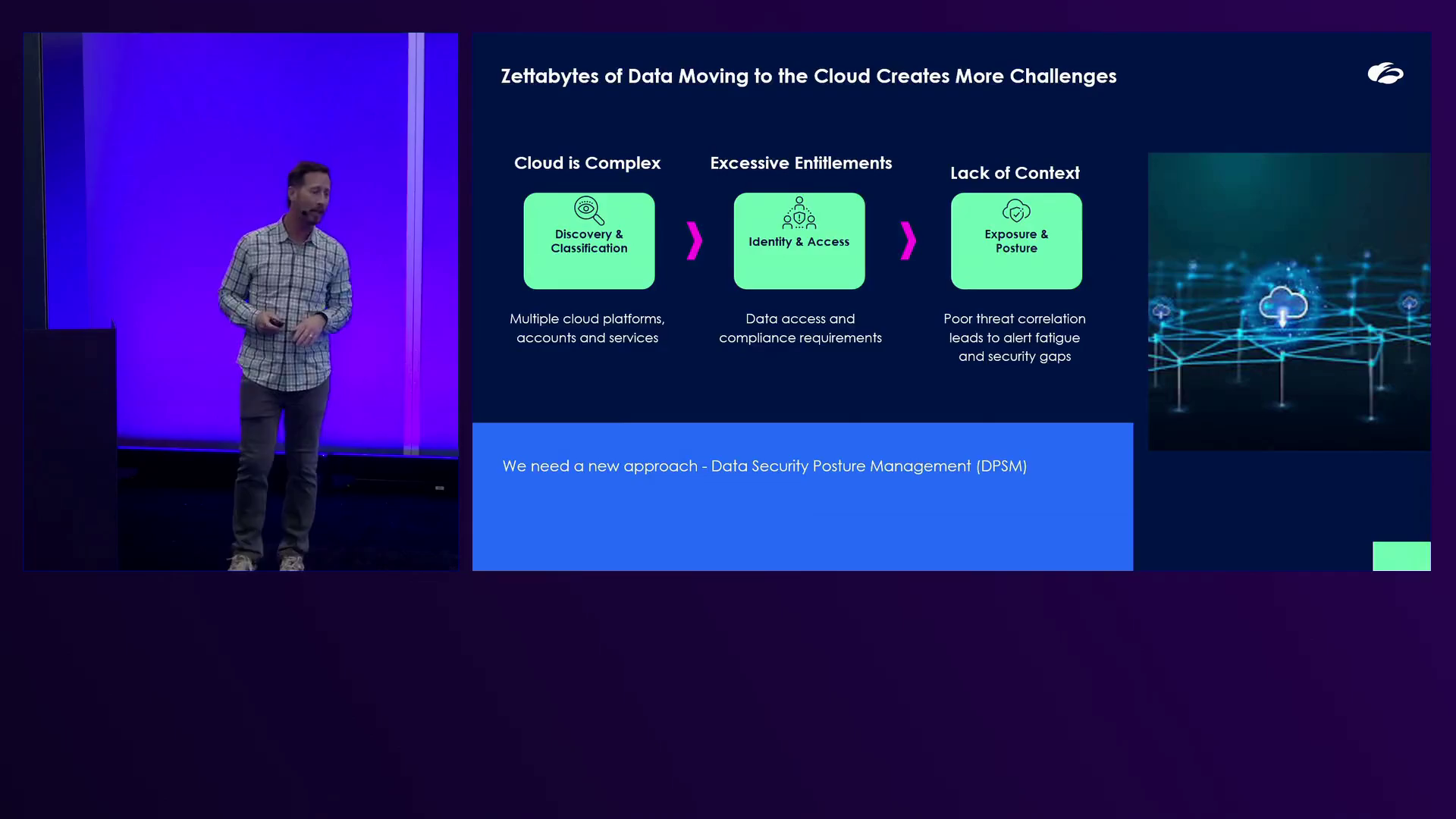Viewport: 1456px width, 819px height.
Task: Click the glowing cloud download icon
Action: (1282, 305)
